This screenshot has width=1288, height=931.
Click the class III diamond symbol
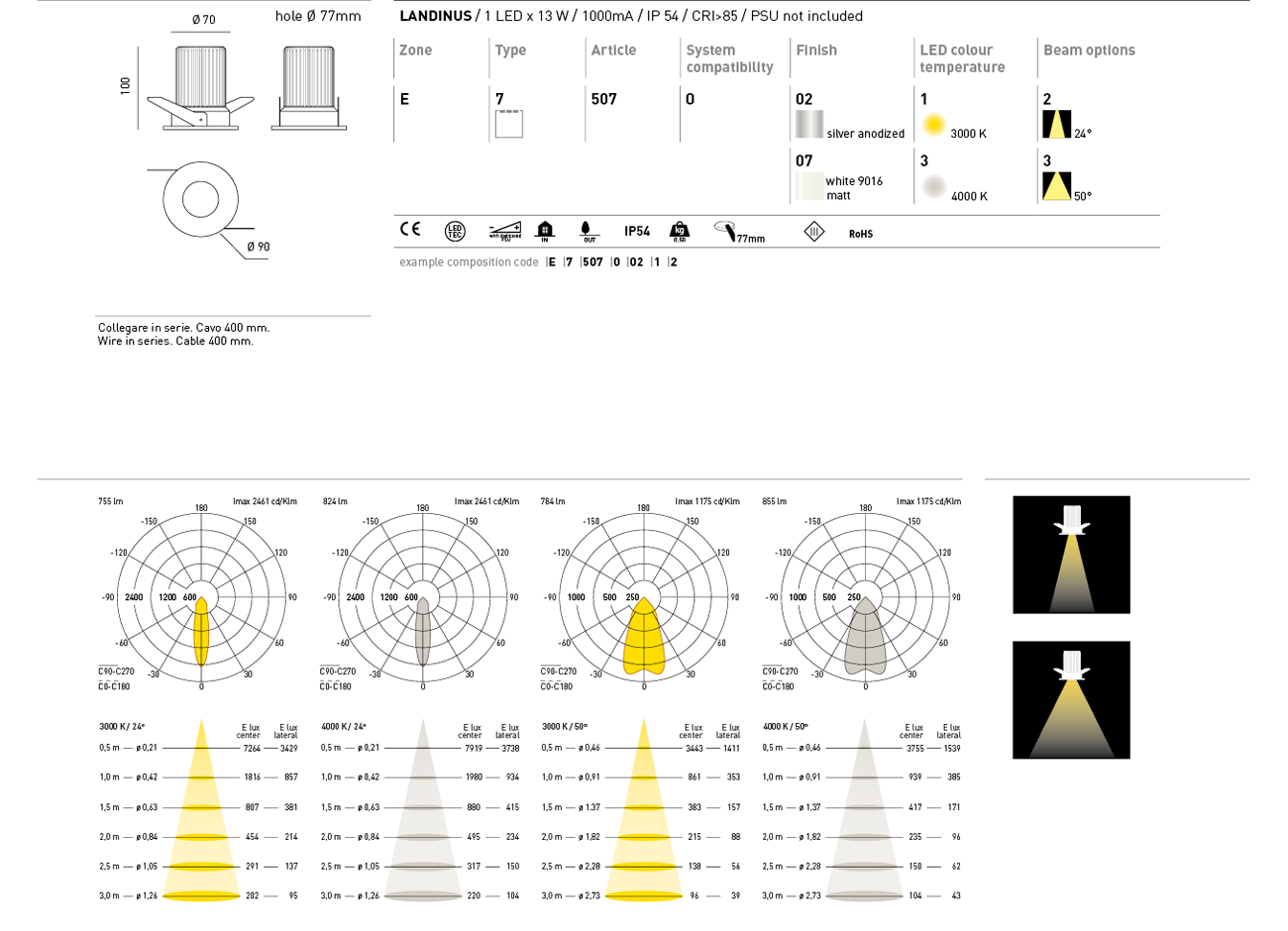[813, 232]
